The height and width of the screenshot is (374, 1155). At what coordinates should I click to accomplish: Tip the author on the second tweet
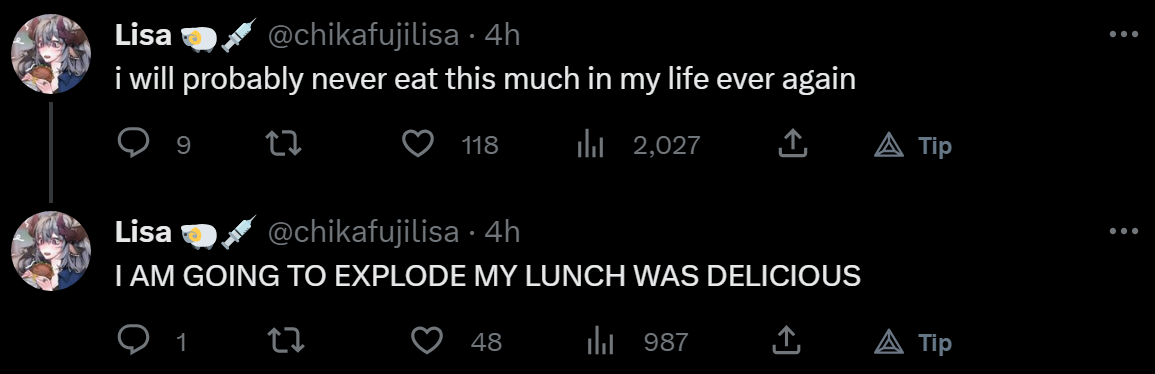913,342
